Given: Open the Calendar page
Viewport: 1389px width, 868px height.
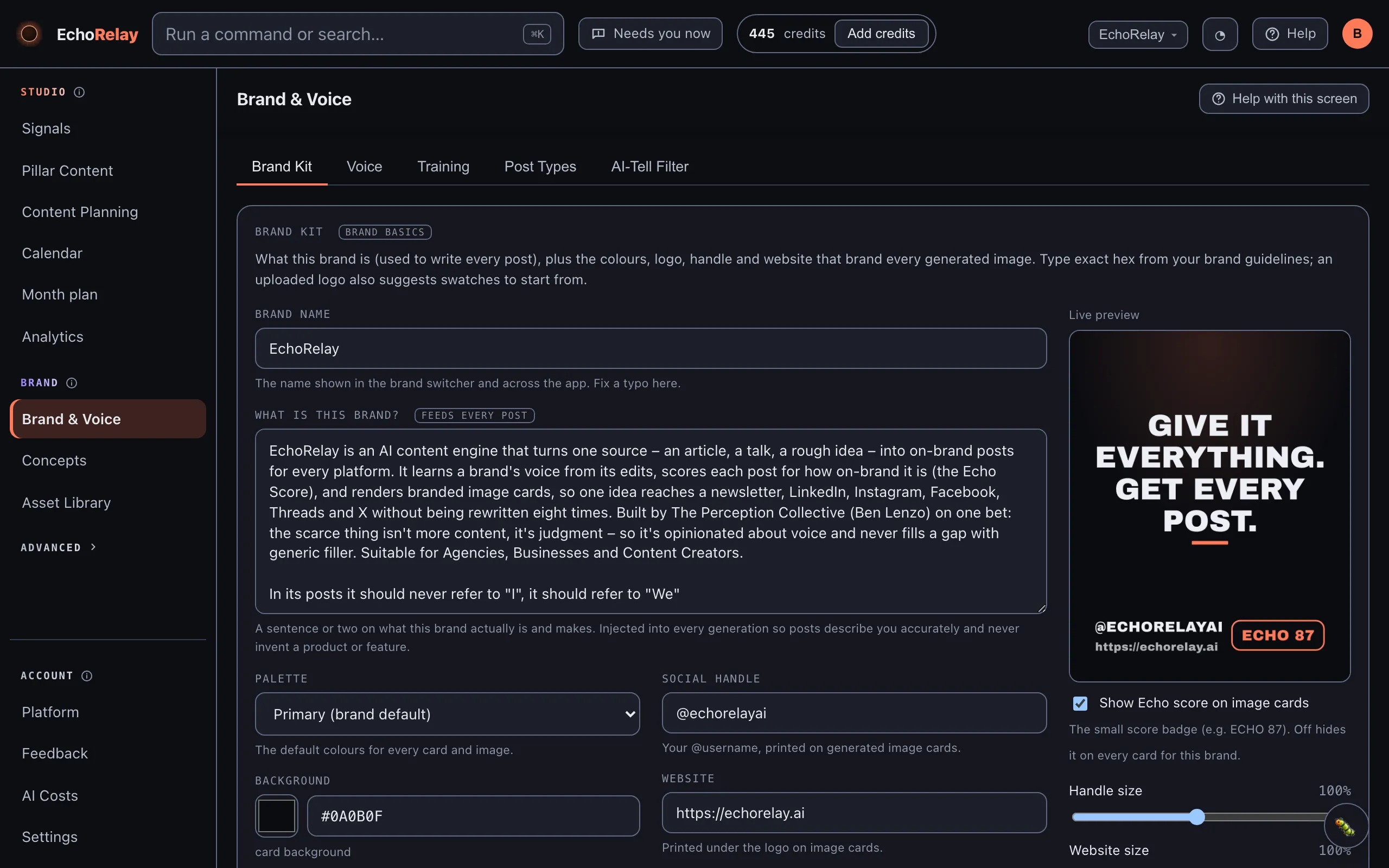Looking at the screenshot, I should [x=108, y=253].
